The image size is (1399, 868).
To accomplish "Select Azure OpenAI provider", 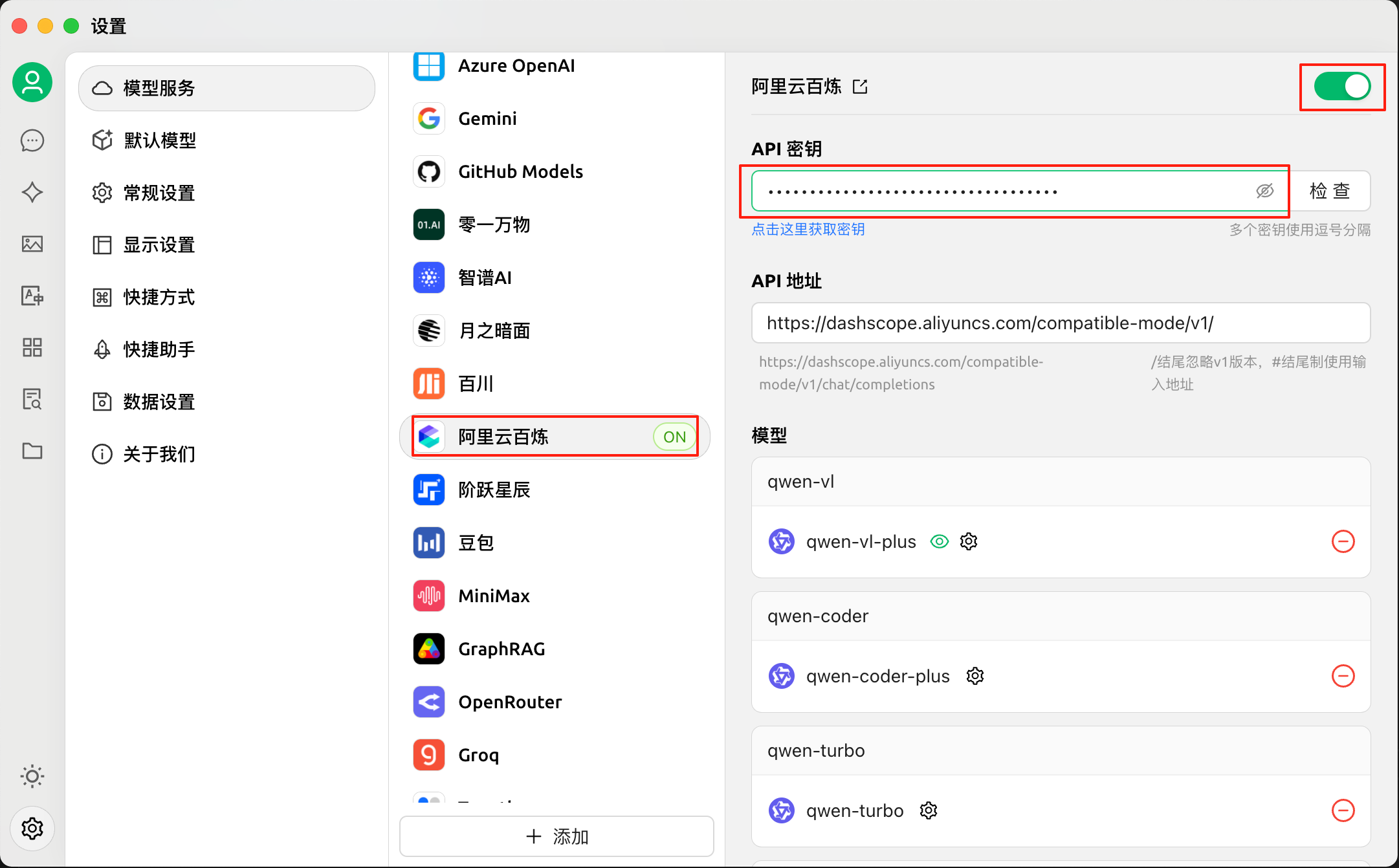I will click(x=555, y=66).
